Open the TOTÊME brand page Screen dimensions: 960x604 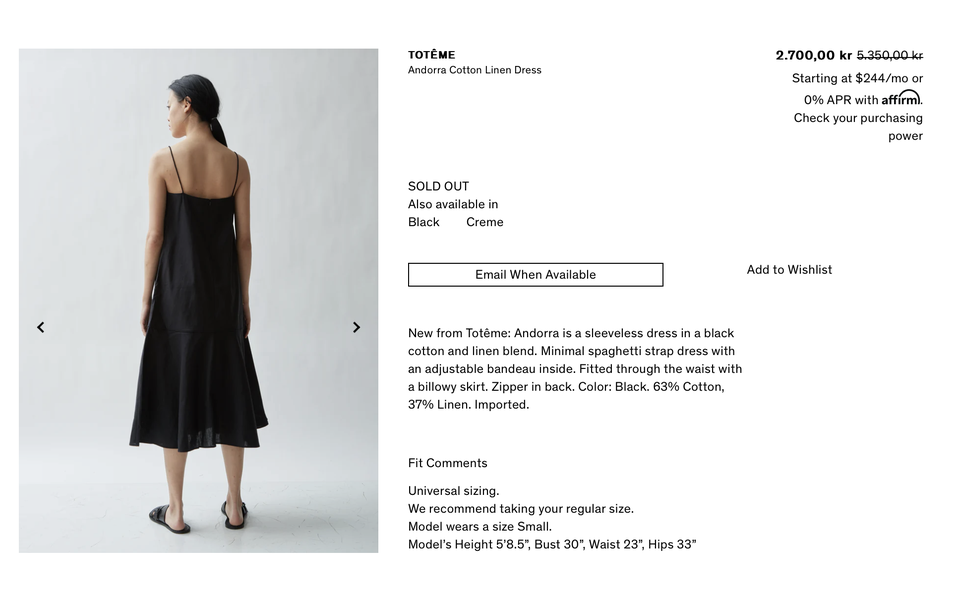tap(432, 55)
